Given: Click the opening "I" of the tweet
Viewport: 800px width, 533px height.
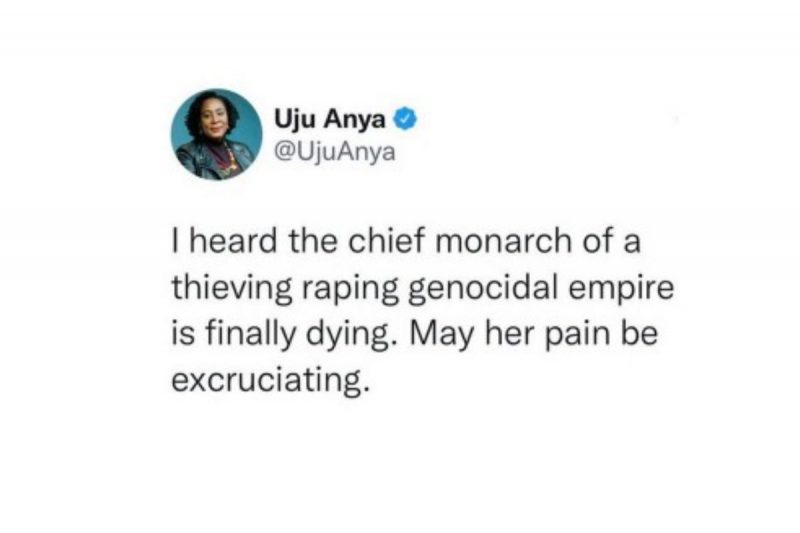Looking at the screenshot, I should tap(175, 241).
